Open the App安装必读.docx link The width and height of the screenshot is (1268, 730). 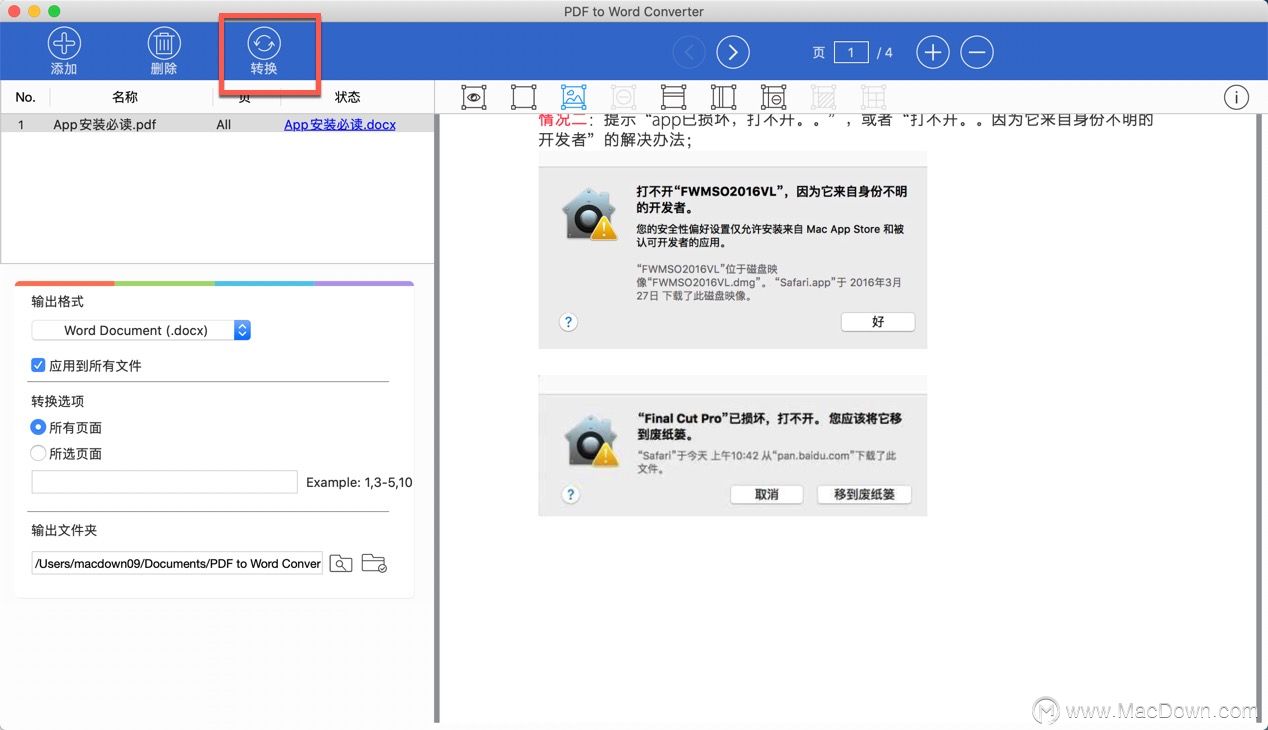coord(340,125)
